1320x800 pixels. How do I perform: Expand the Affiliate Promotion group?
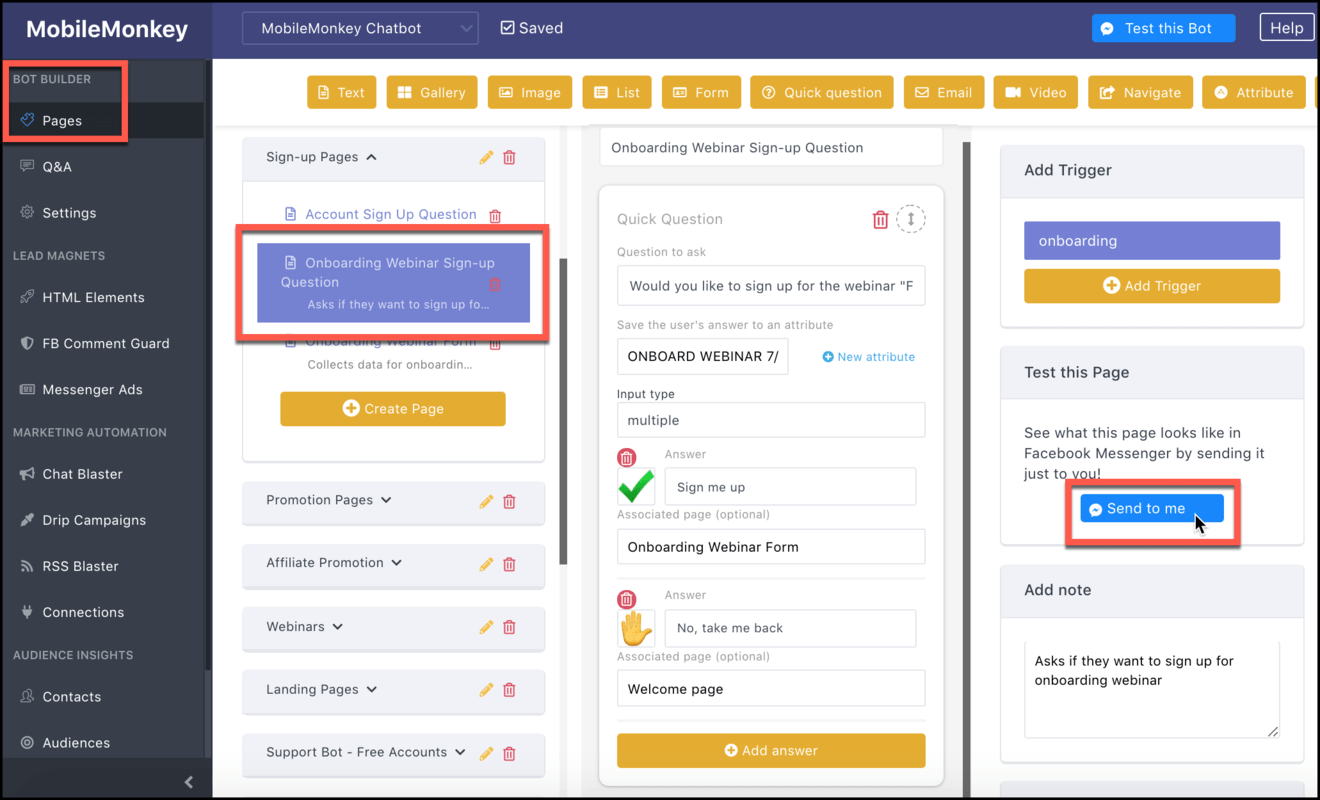tap(397, 563)
